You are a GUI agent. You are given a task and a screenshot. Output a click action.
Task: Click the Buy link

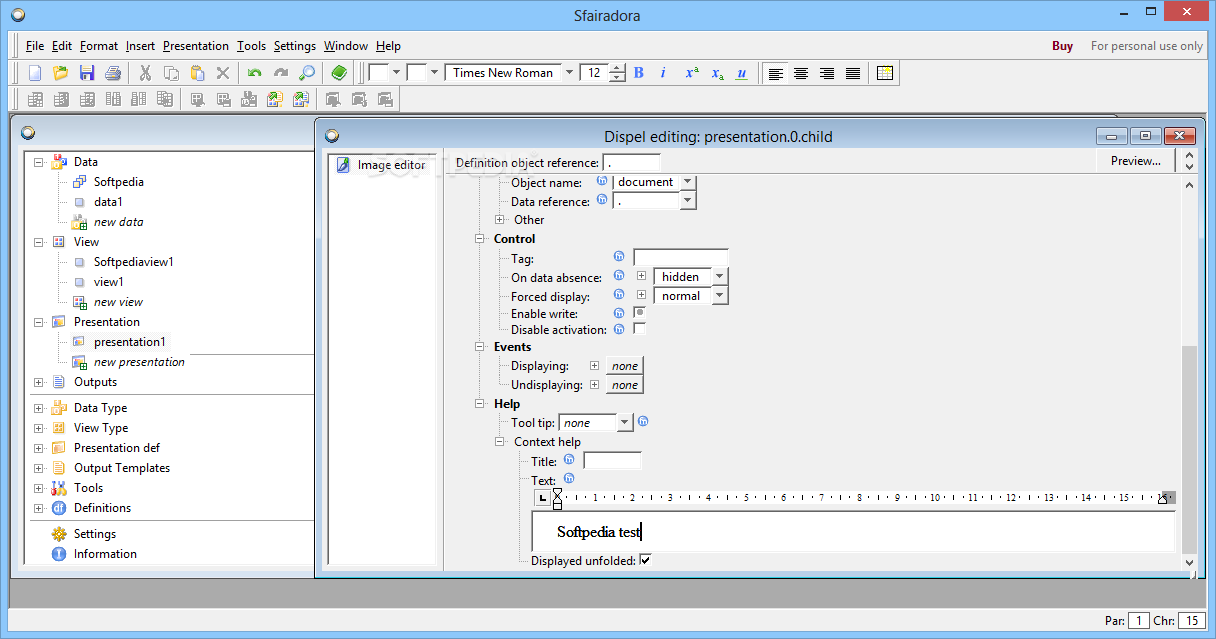coord(1063,46)
